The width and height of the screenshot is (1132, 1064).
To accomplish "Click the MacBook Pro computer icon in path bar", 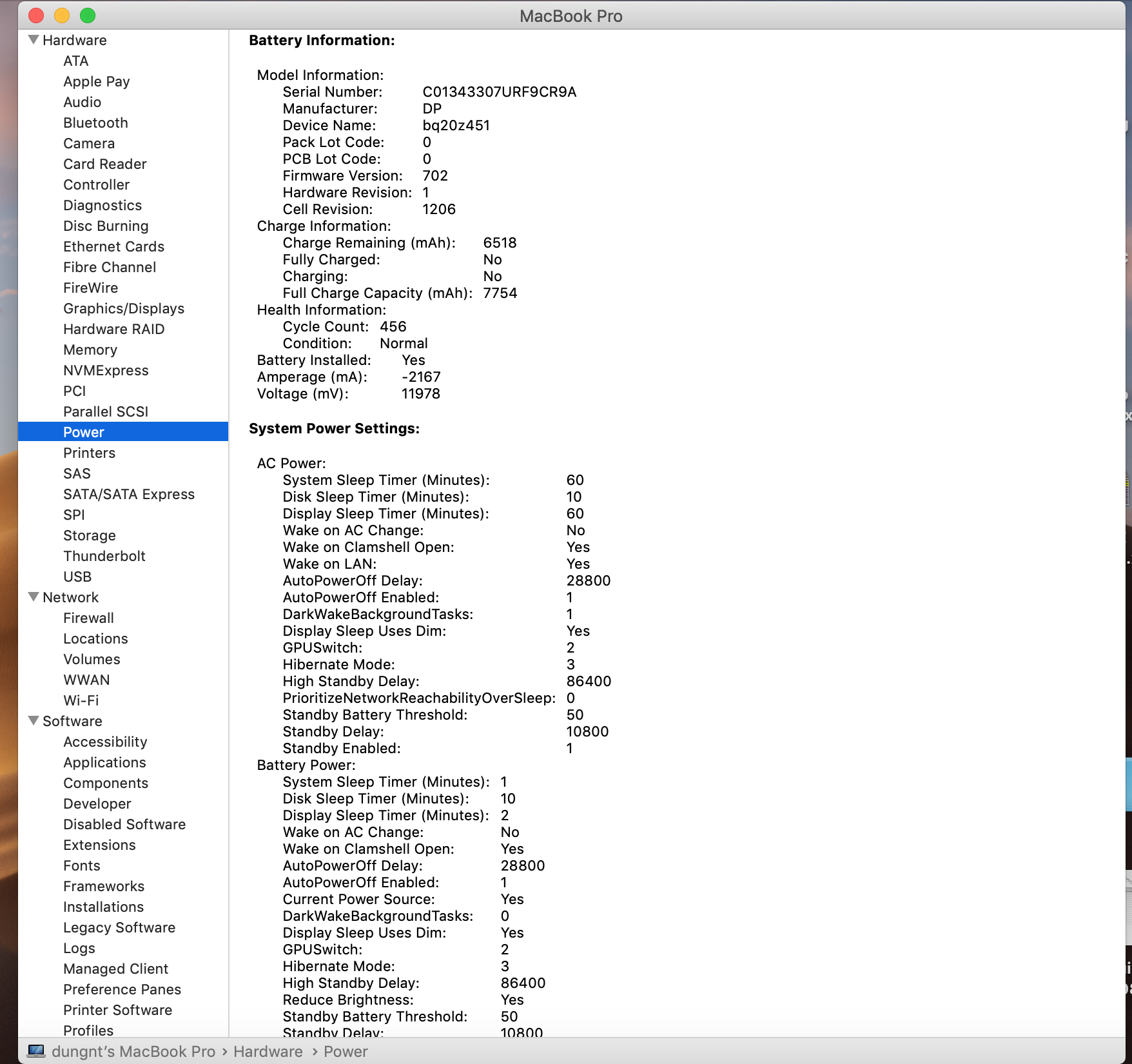I will (x=36, y=1052).
